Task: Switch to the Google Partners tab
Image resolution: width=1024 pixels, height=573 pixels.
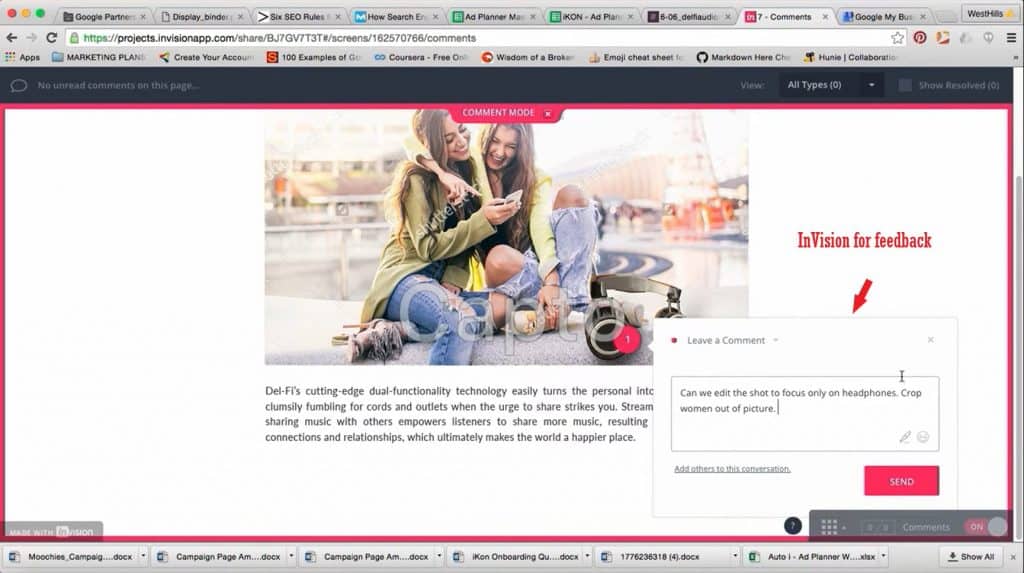Action: pos(103,16)
